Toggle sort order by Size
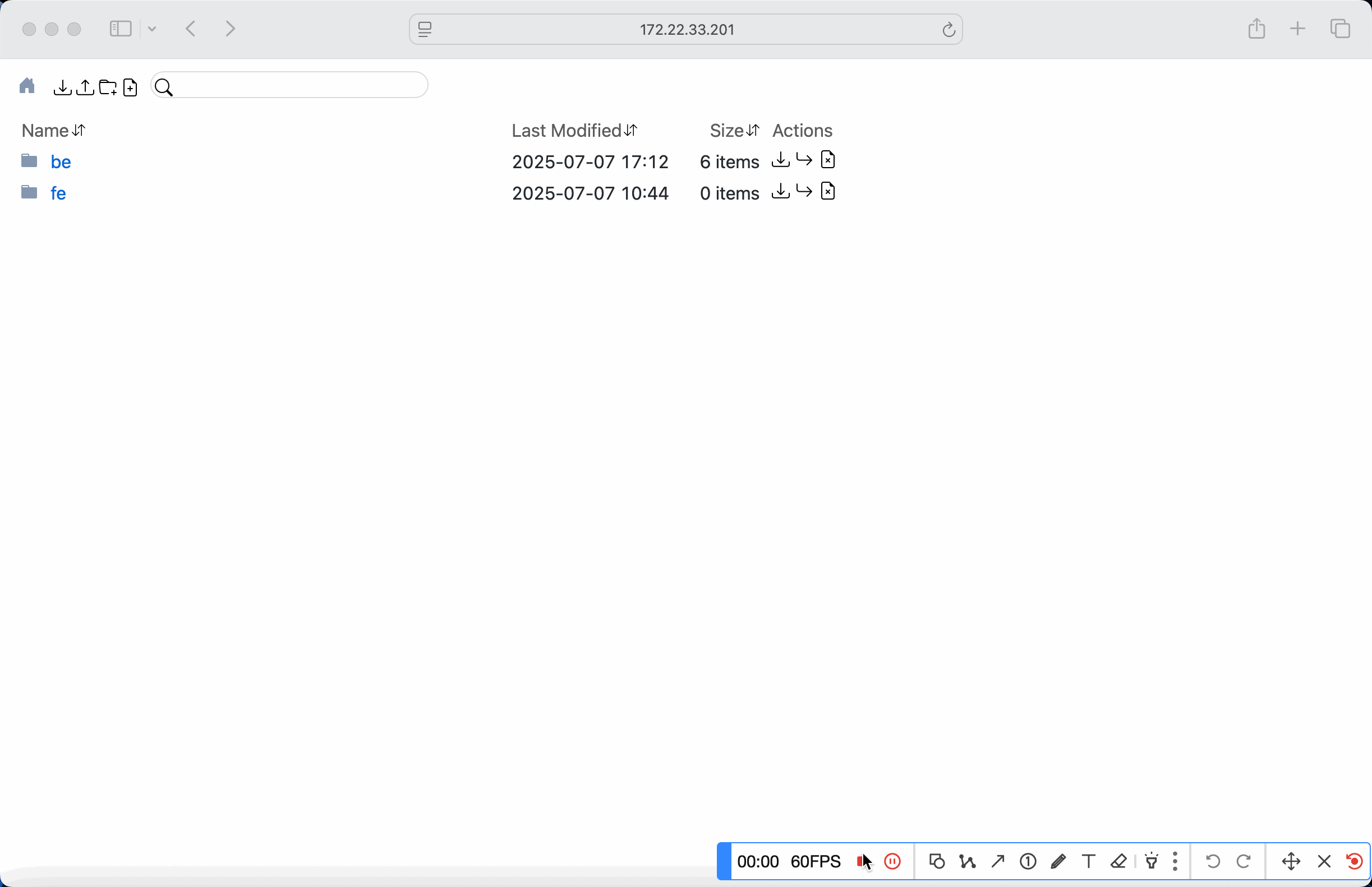The image size is (1372, 887). [x=753, y=131]
